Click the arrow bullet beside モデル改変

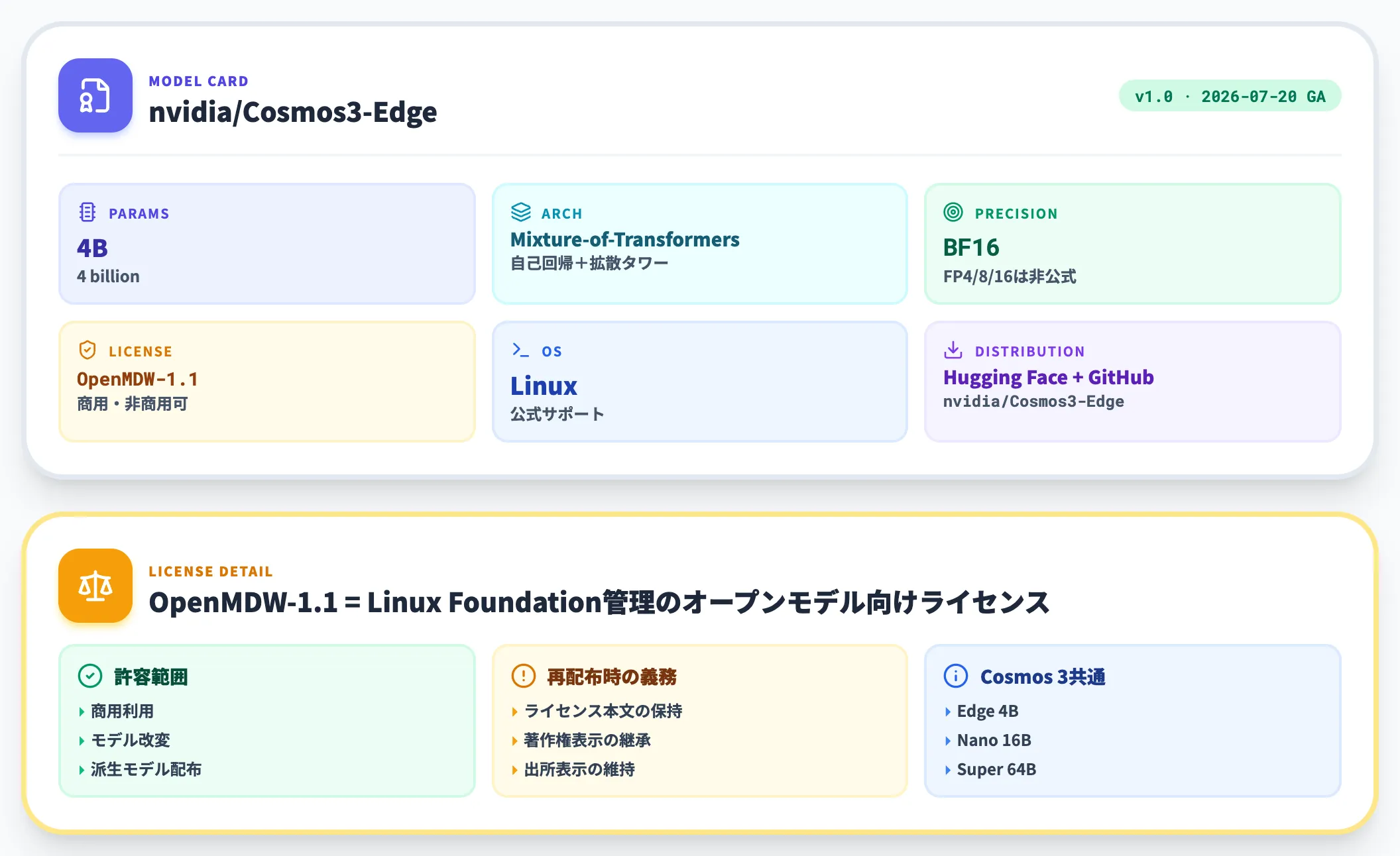coord(82,741)
